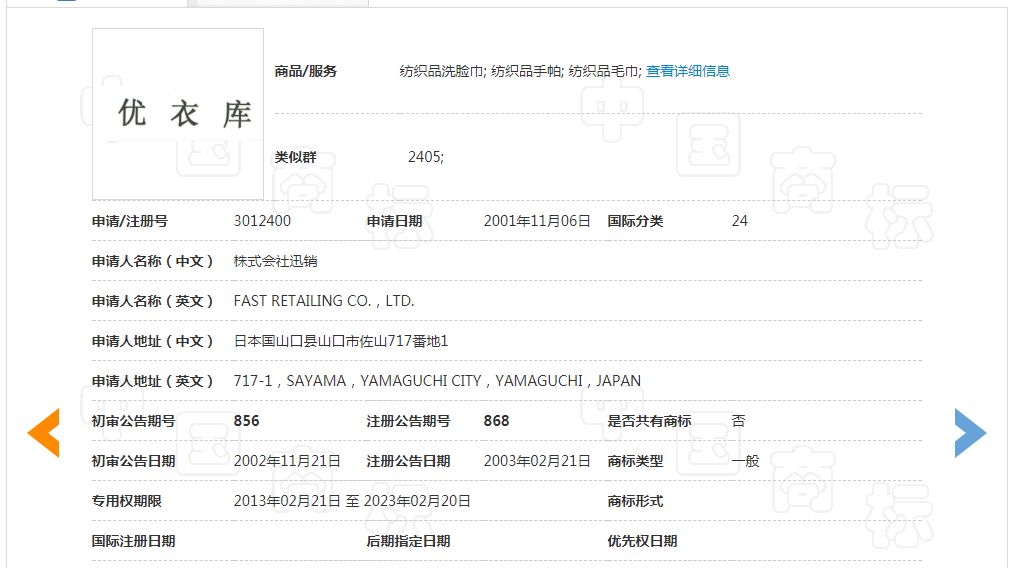Select preliminary announcement issue 856
Image resolution: width=1009 pixels, height=568 pixels.
(x=246, y=421)
